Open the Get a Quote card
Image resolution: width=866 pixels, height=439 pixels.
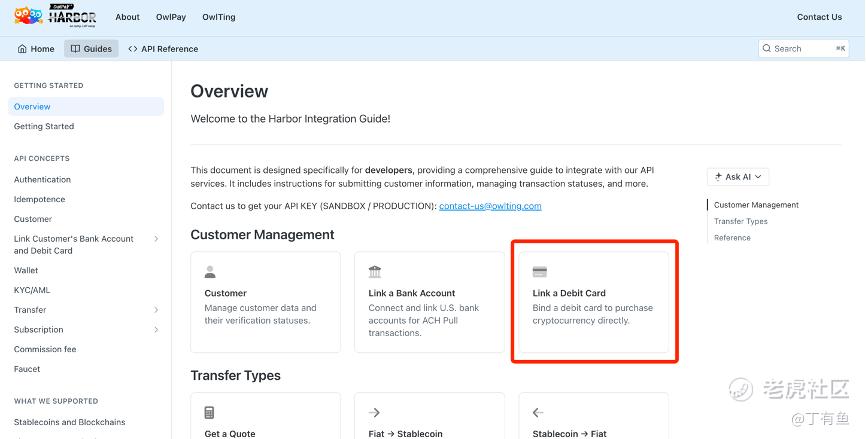coord(265,416)
